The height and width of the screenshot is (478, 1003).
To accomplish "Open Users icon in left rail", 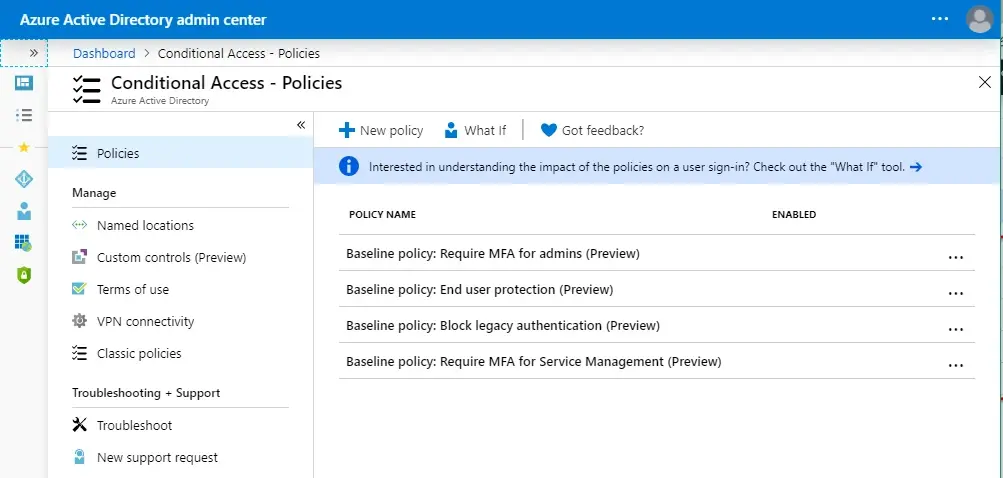I will pos(24,211).
